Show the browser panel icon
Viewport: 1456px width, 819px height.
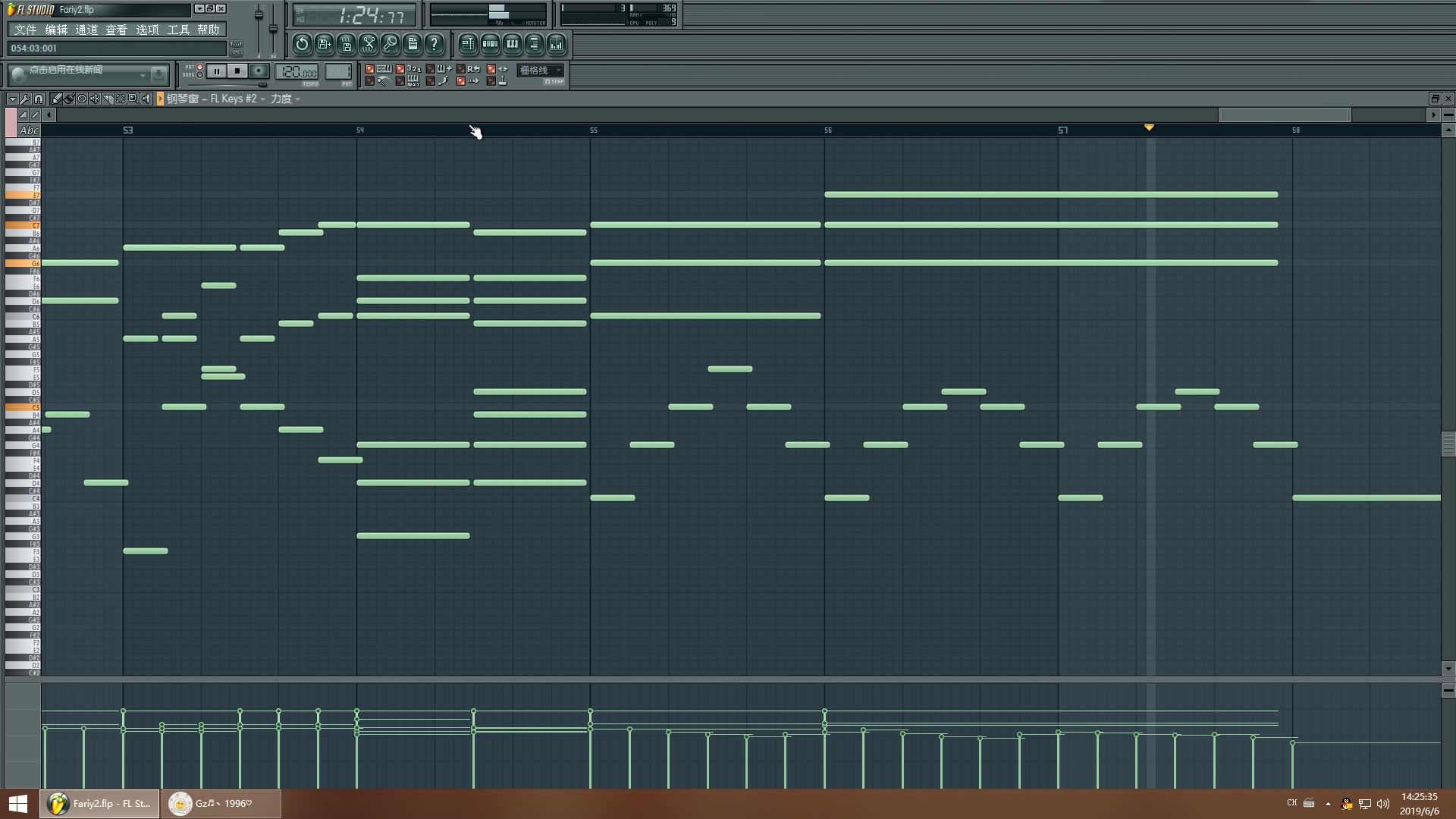534,44
